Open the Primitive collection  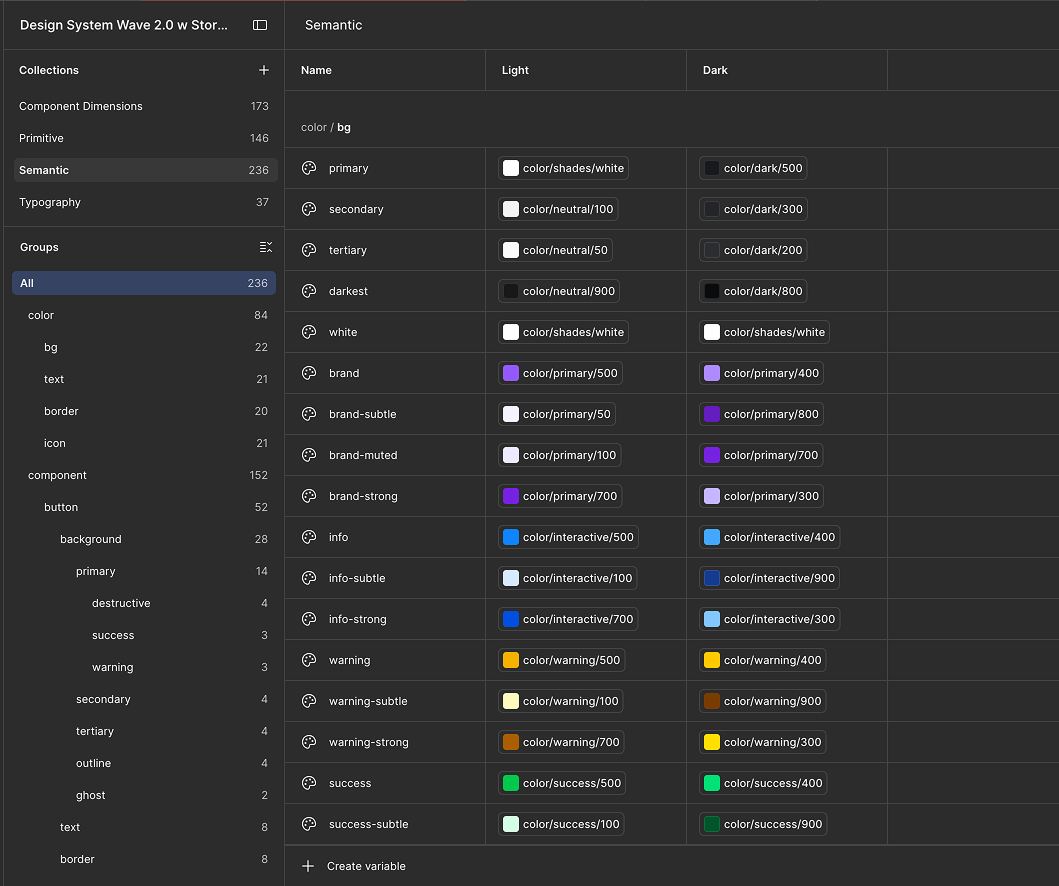coord(144,138)
